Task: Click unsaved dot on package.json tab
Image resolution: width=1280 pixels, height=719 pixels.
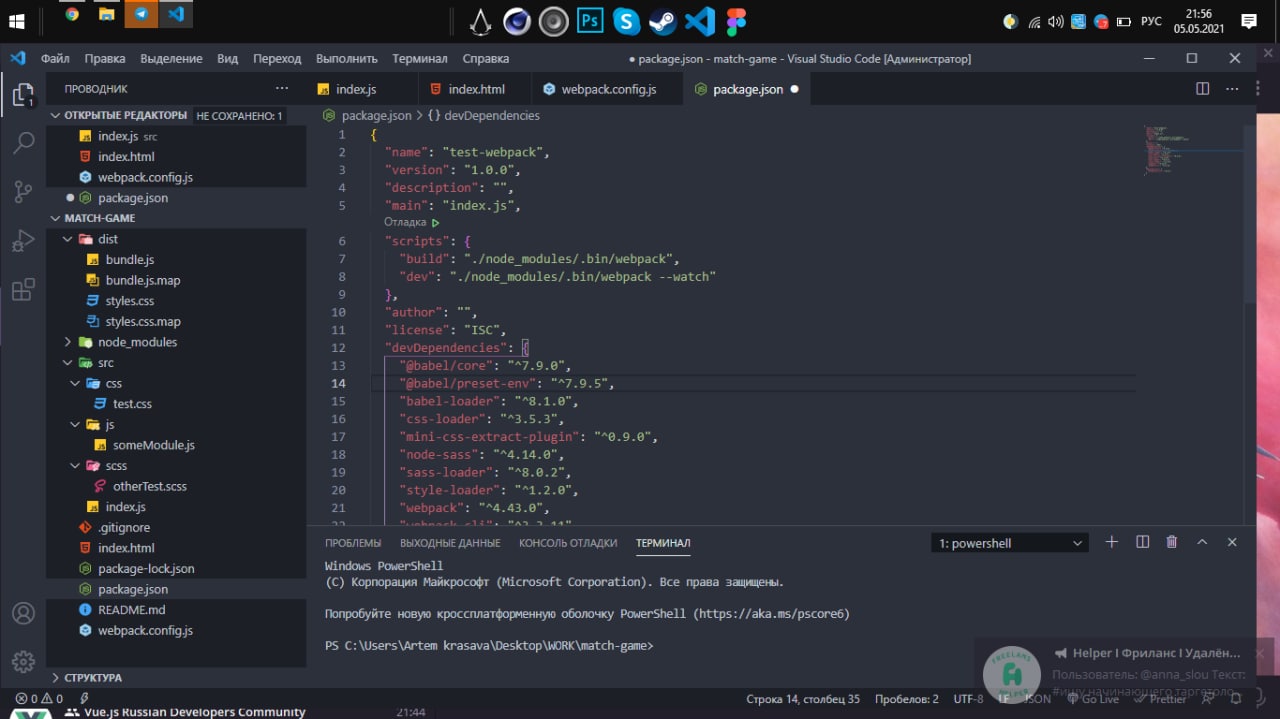Action: (795, 89)
